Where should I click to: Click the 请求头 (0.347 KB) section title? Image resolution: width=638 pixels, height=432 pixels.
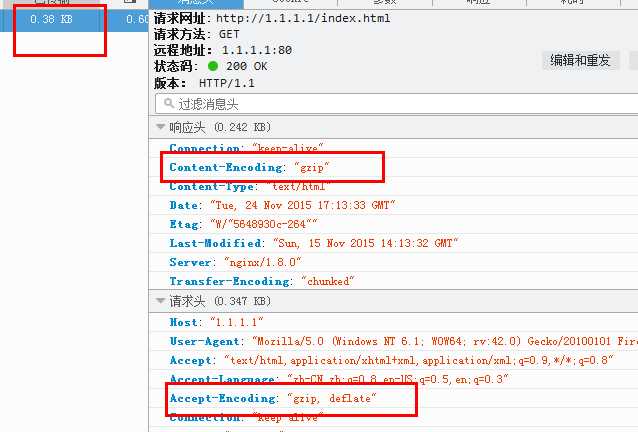tap(220, 301)
